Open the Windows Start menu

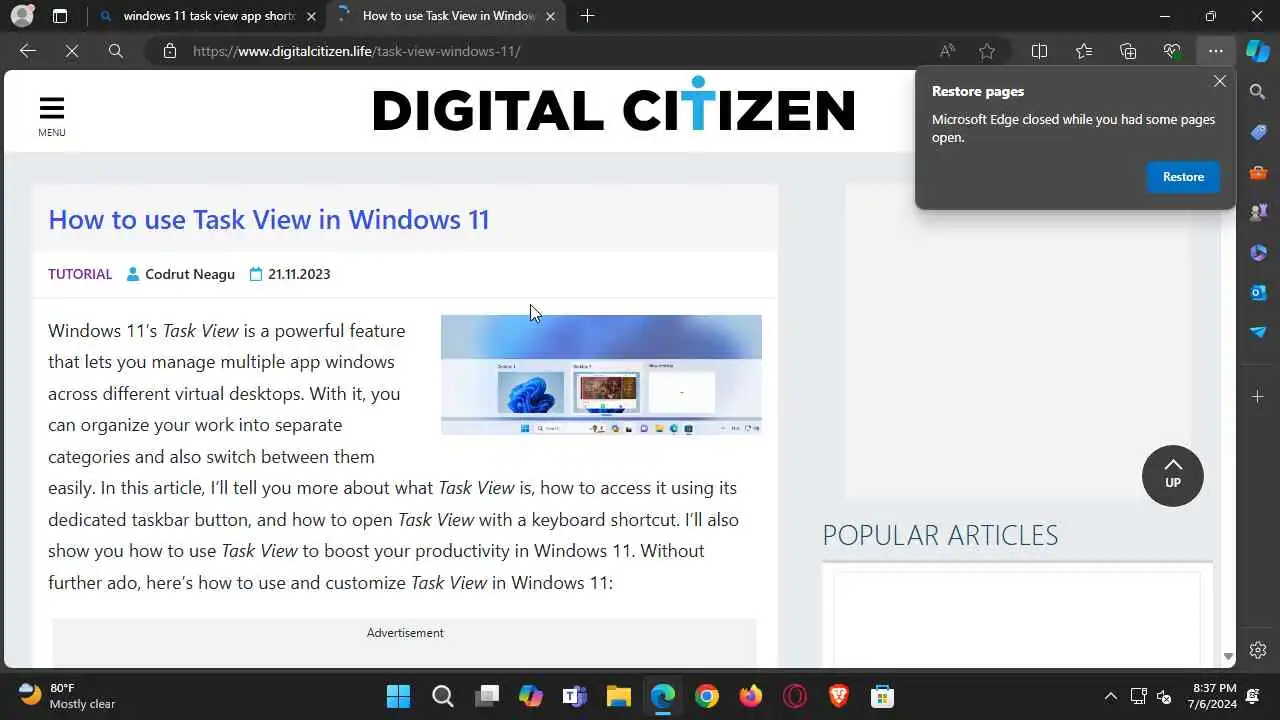[x=398, y=696]
